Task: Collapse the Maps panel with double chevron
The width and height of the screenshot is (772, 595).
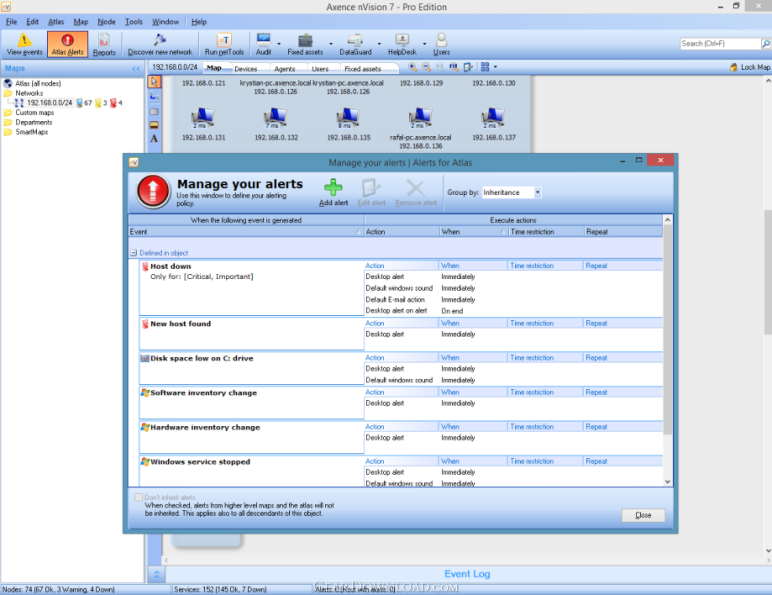Action: (x=136, y=69)
